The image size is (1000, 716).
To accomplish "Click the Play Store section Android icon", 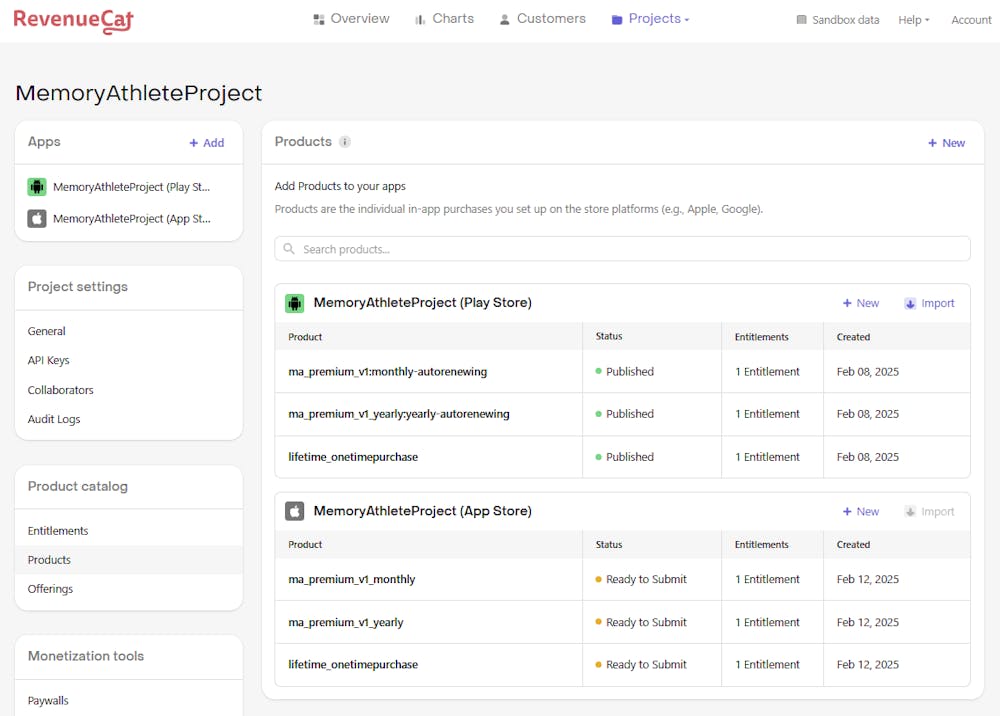I will pyautogui.click(x=294, y=303).
